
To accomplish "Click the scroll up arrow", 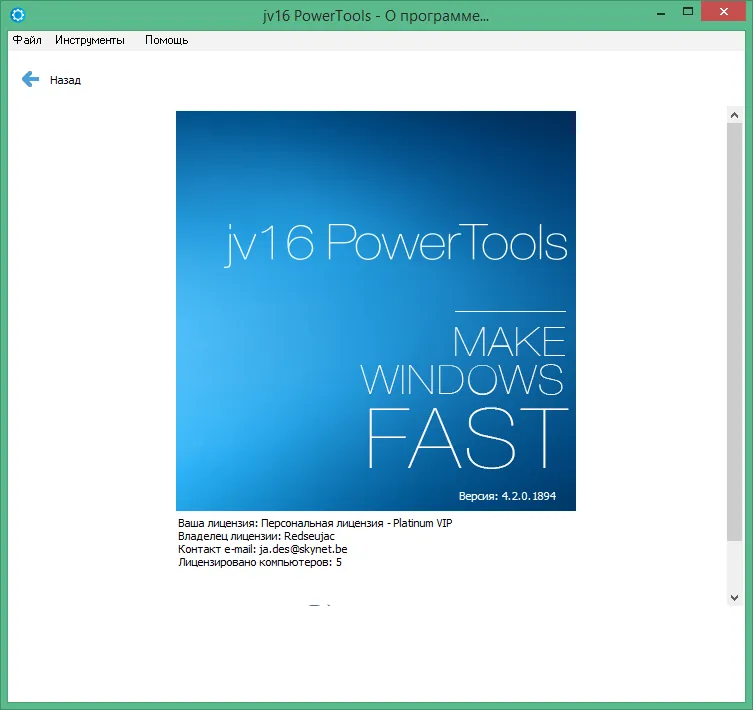I will 734,115.
